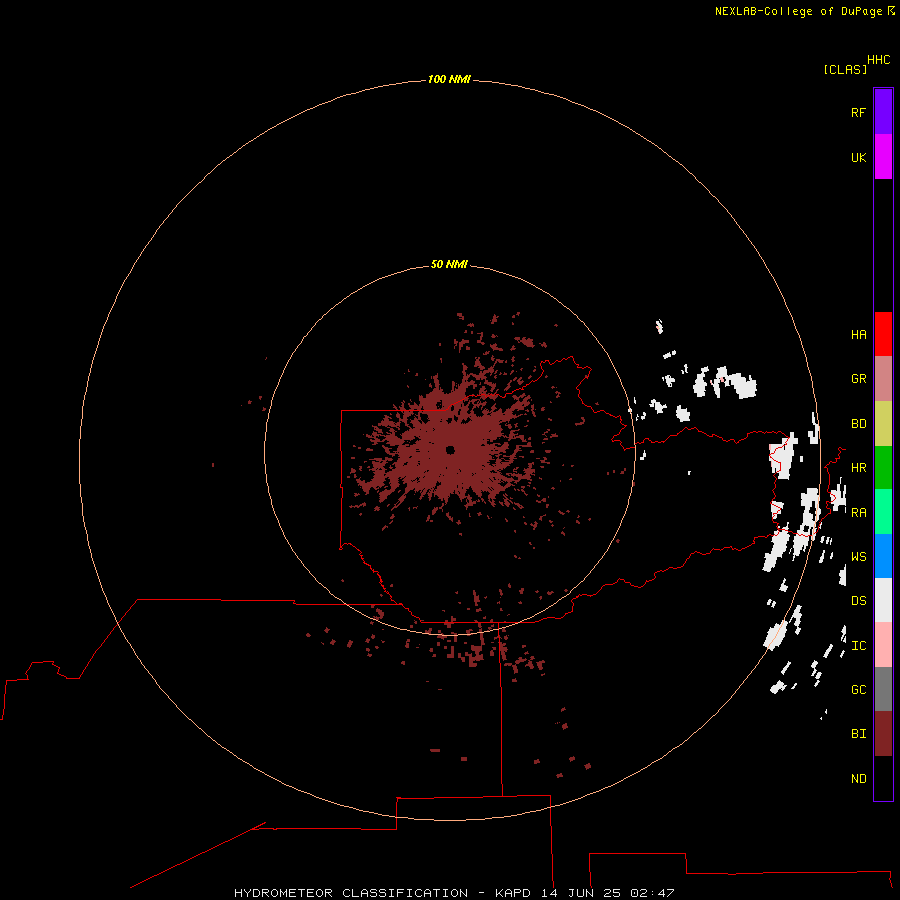Click the WS blue legend swatch
This screenshot has width=900, height=900.
click(x=883, y=556)
